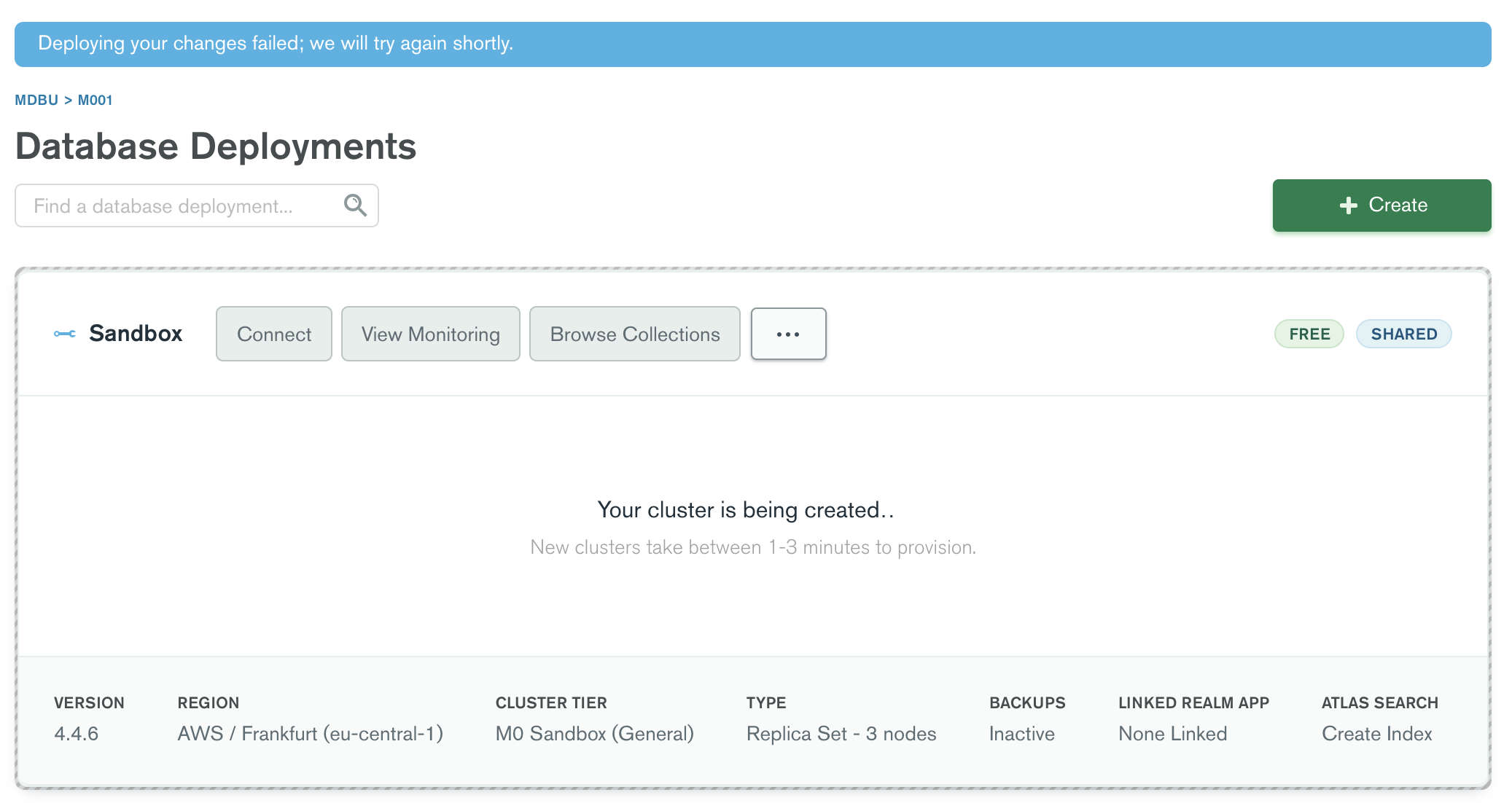The image size is (1512, 803).
Task: Click None Linked under Linked Realm App
Action: pyautogui.click(x=1172, y=734)
